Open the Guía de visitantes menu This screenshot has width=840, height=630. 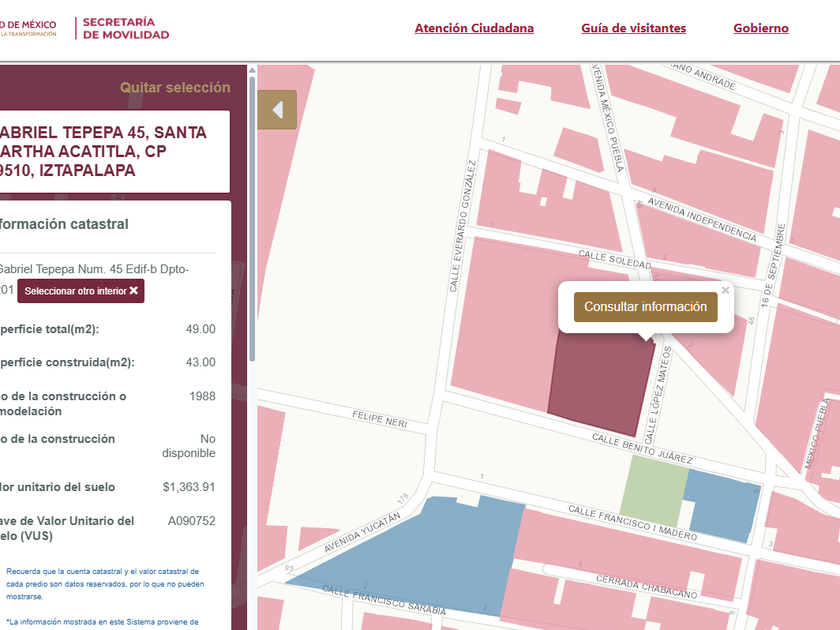pos(633,28)
